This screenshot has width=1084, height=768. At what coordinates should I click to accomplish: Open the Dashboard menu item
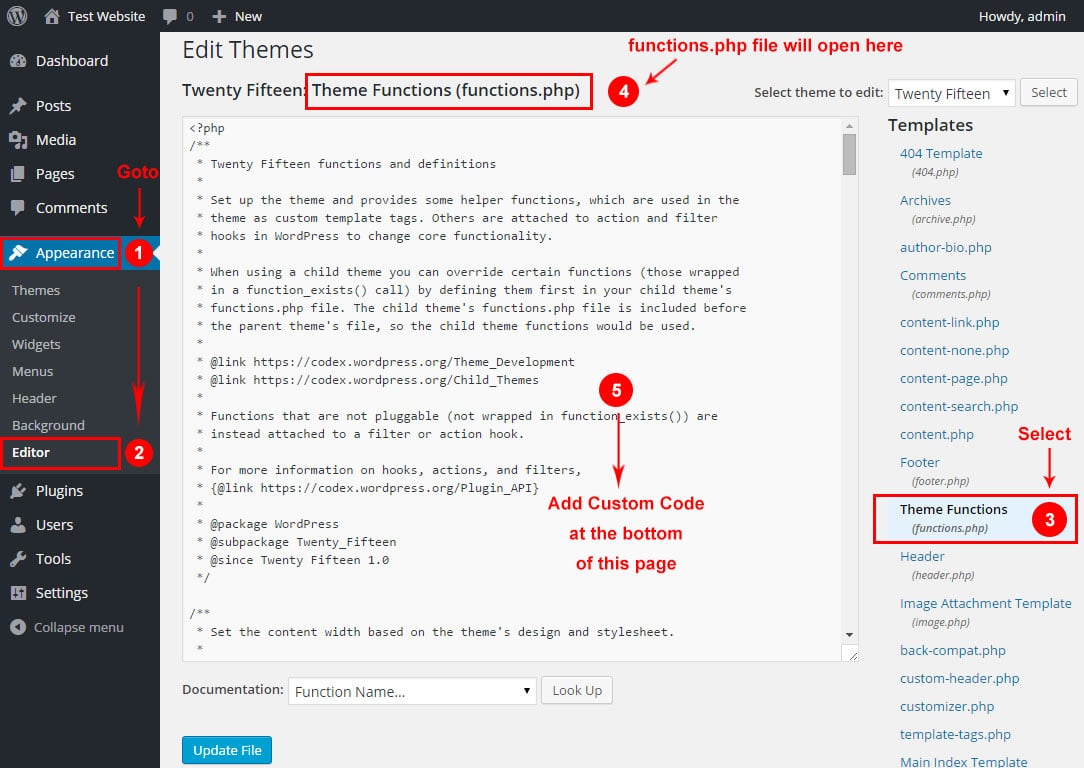point(72,61)
